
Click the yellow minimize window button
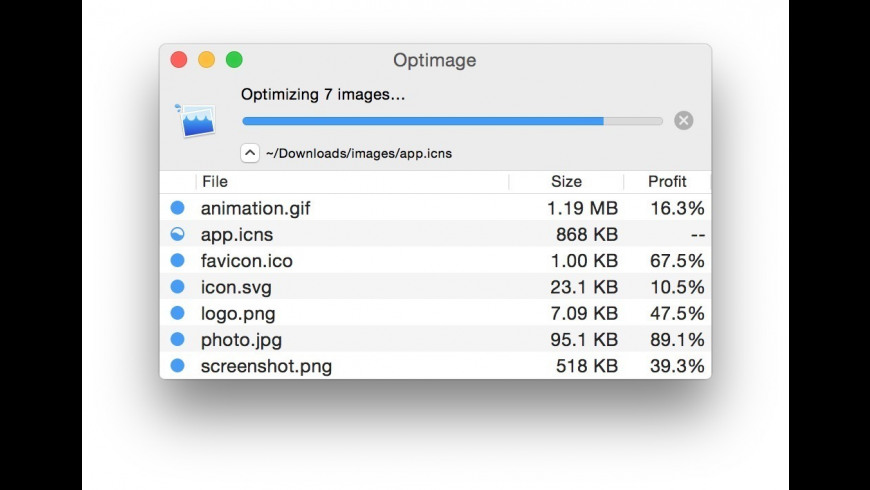click(x=207, y=60)
